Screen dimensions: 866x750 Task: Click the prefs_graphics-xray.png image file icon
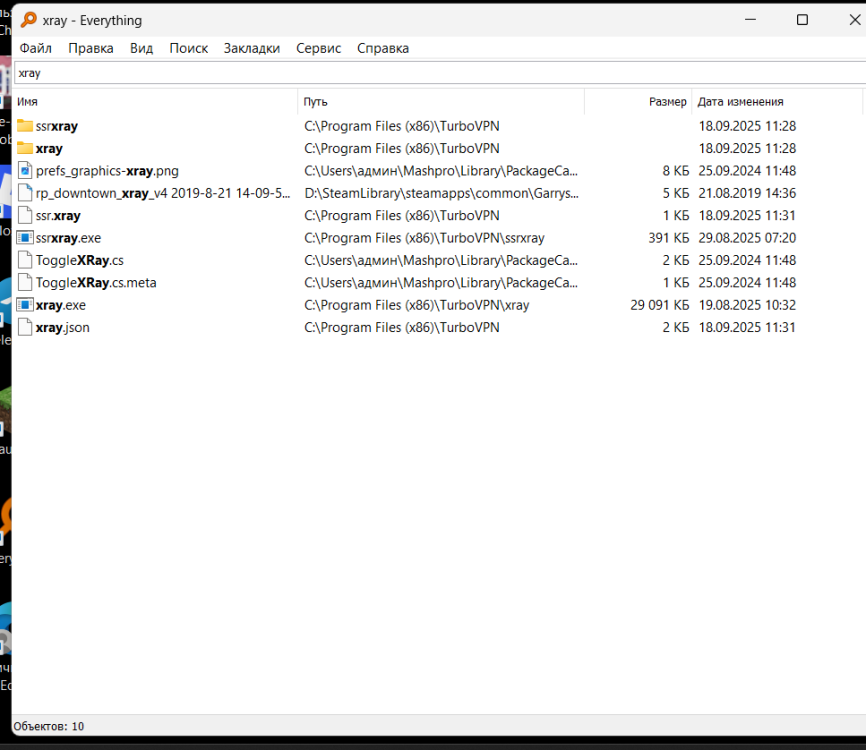click(x=25, y=171)
